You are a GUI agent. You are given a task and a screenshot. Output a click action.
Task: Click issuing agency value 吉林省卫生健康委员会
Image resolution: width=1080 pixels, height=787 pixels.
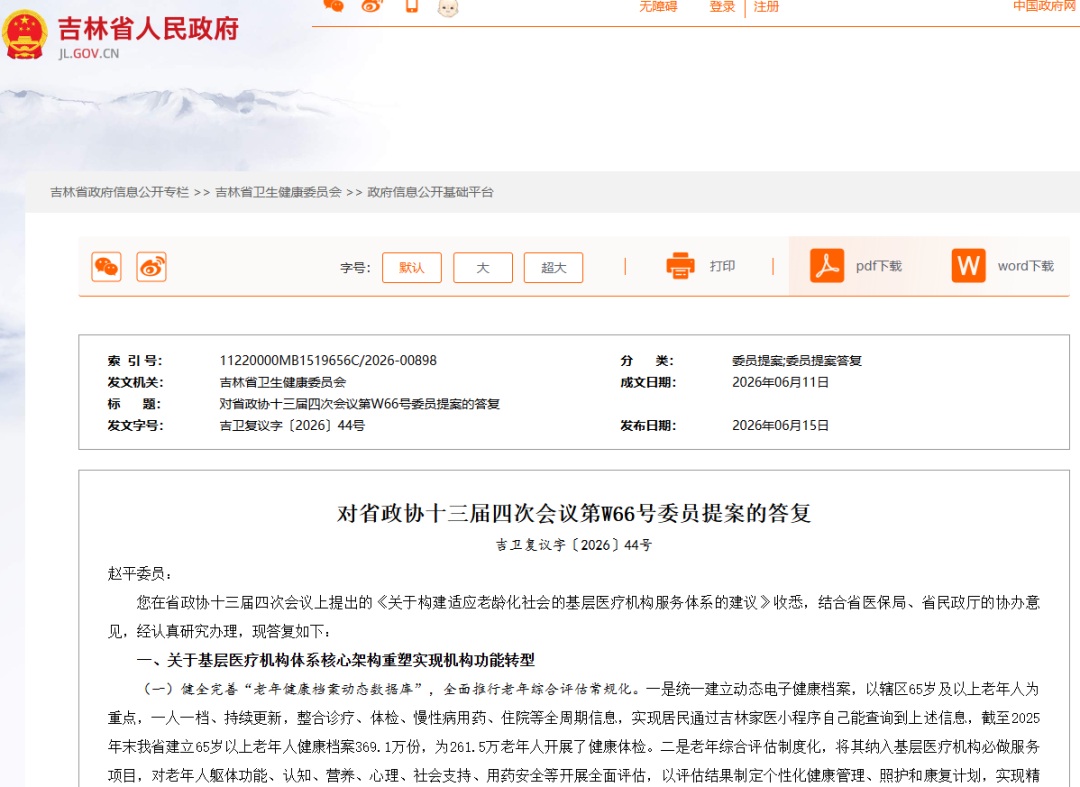click(x=282, y=382)
